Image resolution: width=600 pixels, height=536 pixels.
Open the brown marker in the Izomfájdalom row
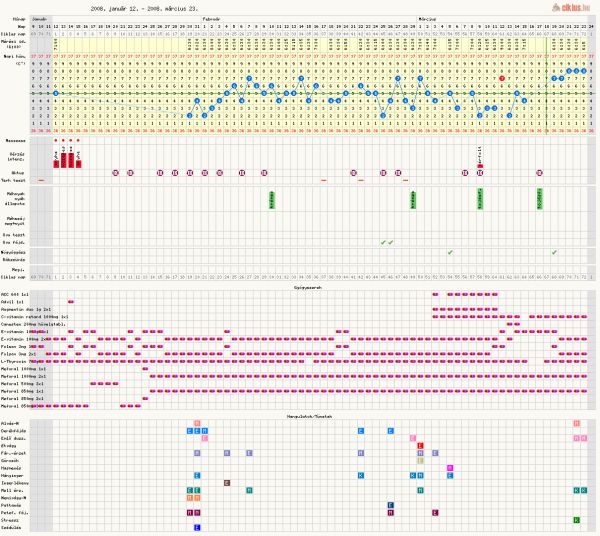[227, 482]
